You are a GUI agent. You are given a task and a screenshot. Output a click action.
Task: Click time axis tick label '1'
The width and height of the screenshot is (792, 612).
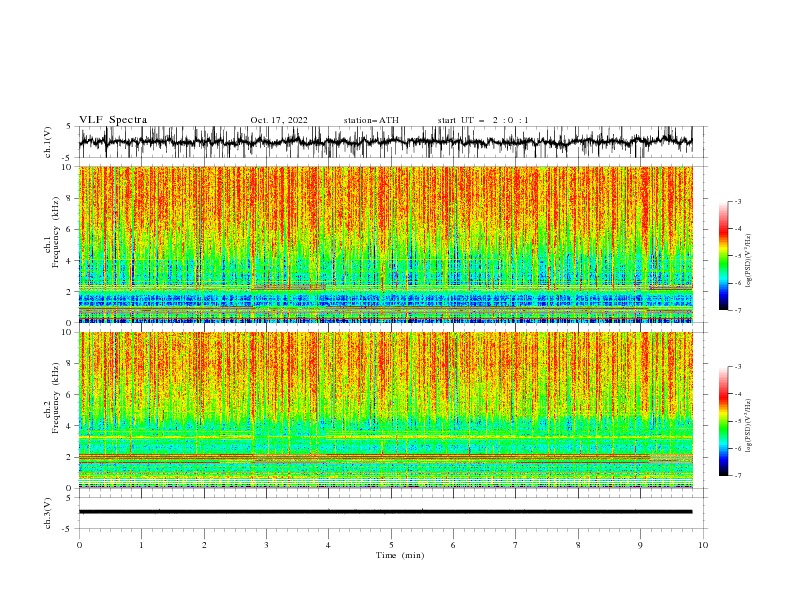point(141,545)
